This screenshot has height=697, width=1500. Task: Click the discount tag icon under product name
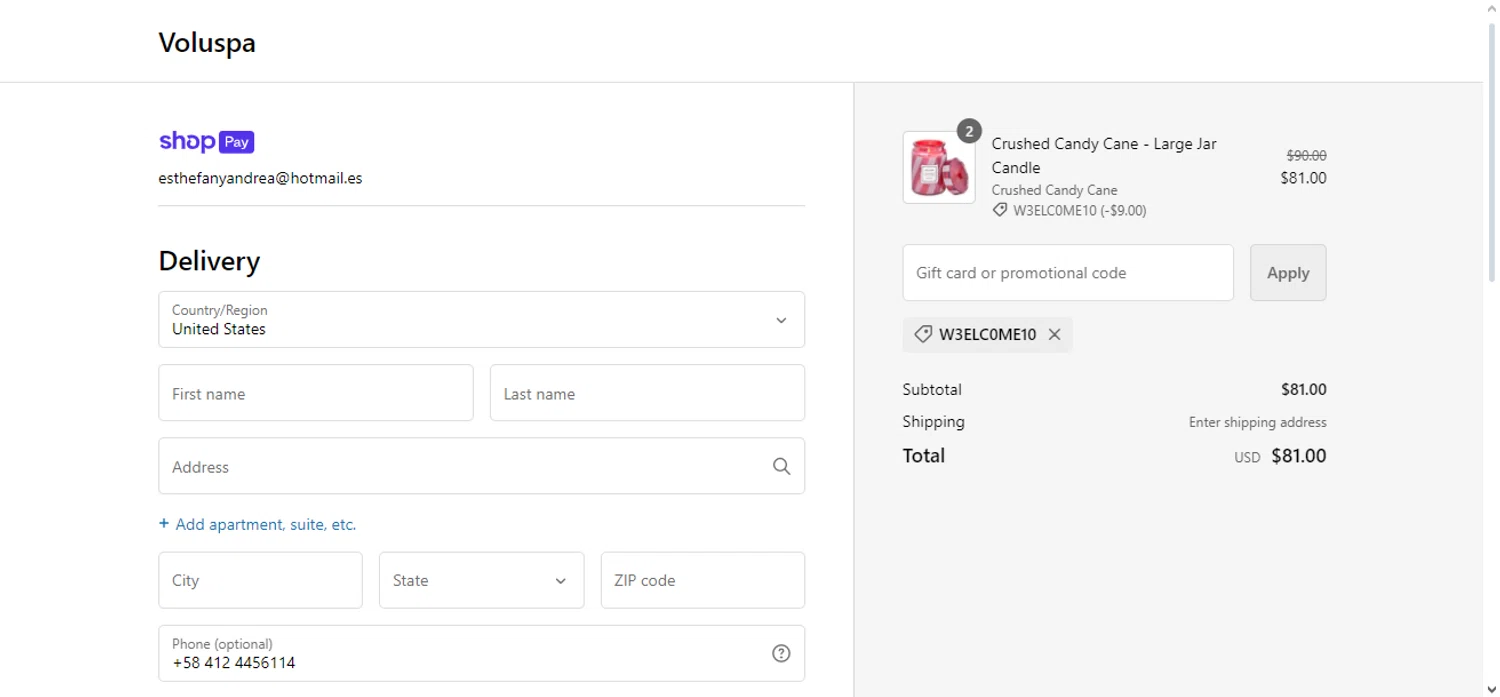[999, 210]
